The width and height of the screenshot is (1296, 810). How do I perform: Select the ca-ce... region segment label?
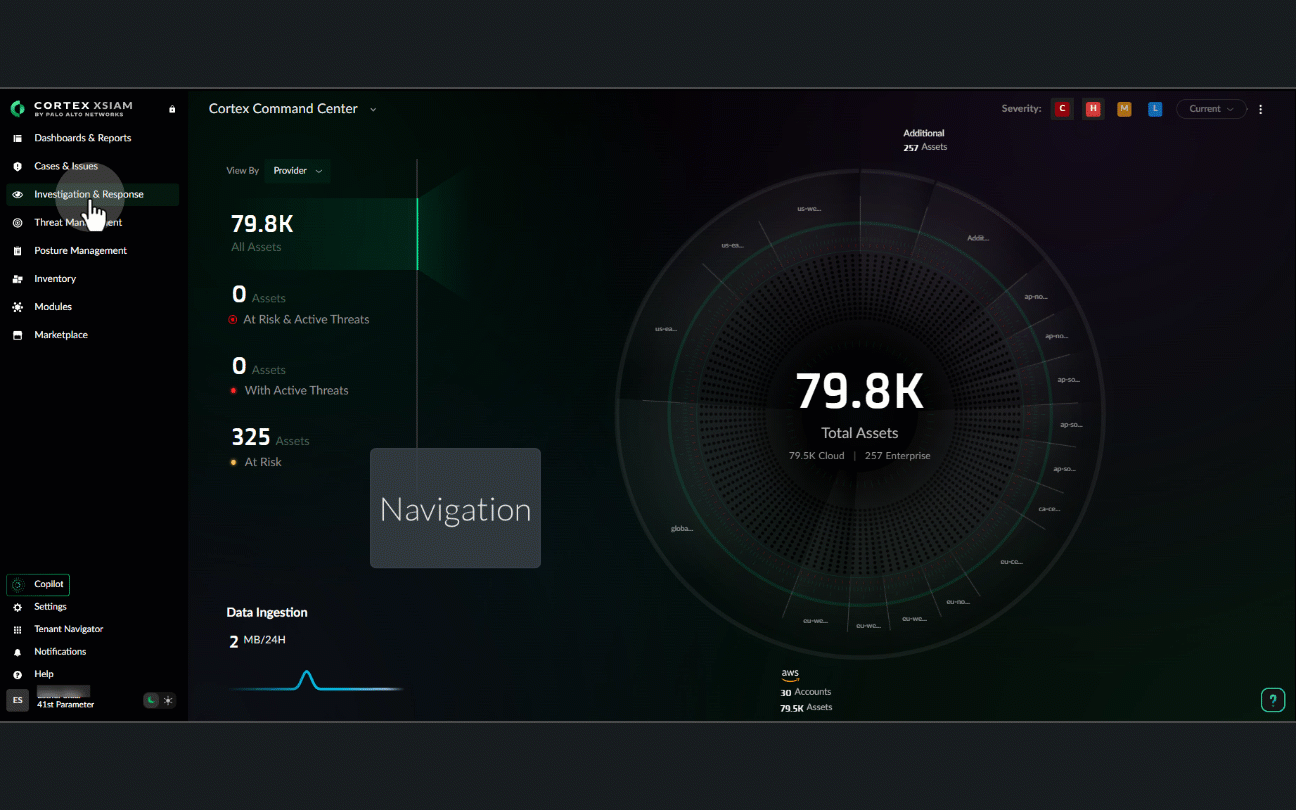tap(1049, 508)
